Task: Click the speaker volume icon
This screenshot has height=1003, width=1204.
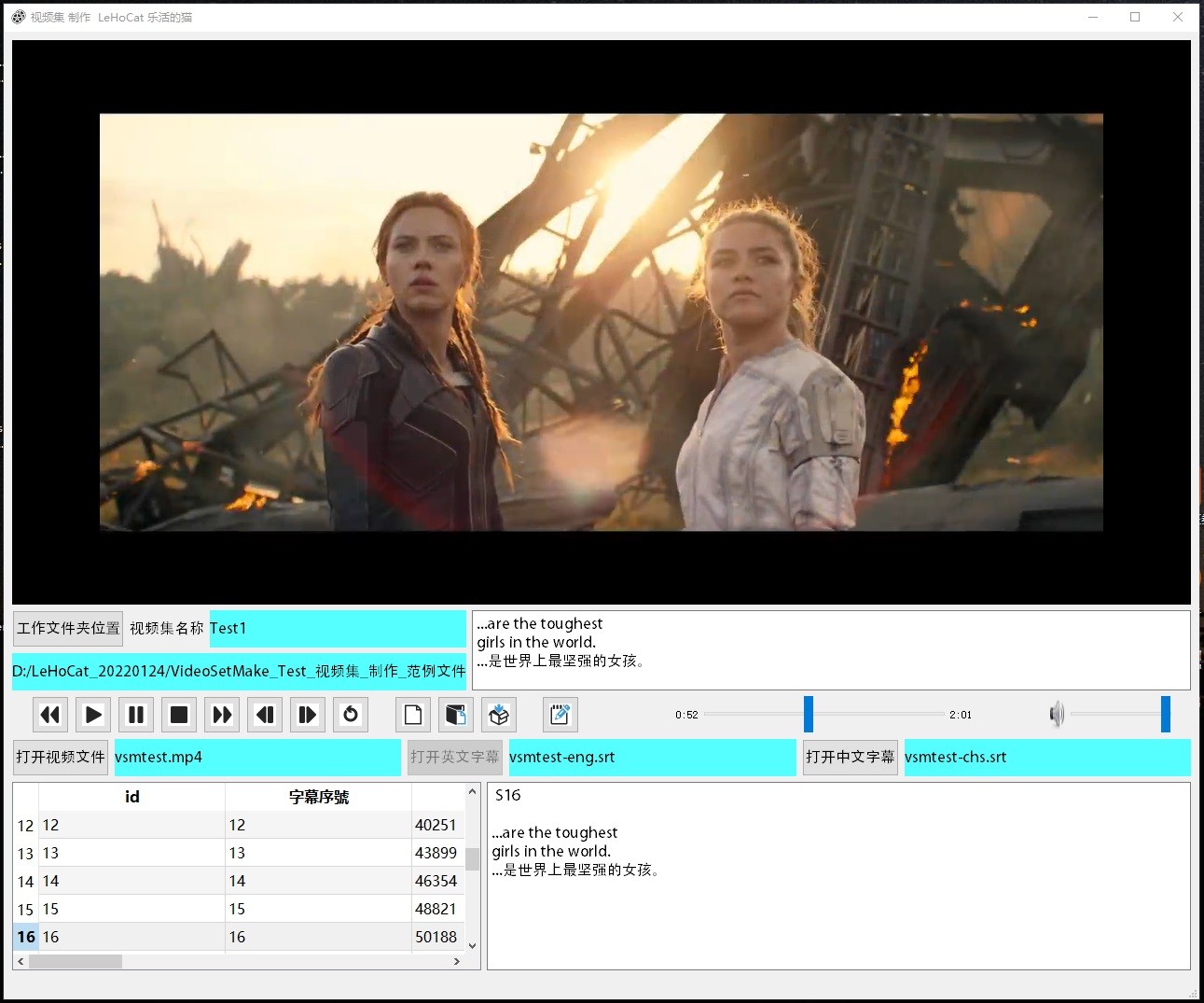Action: (x=1056, y=715)
